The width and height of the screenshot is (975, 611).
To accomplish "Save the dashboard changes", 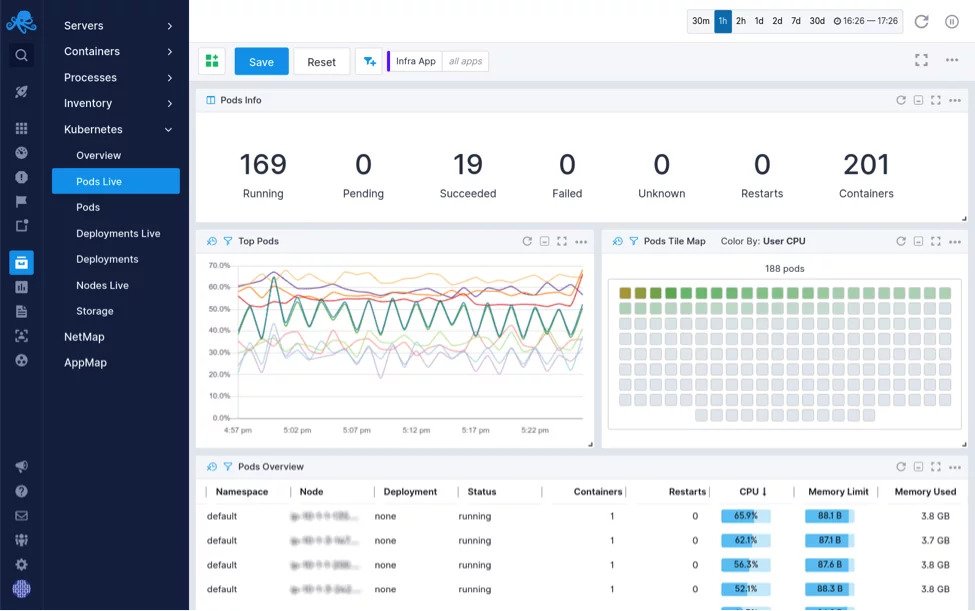I will pyautogui.click(x=261, y=61).
